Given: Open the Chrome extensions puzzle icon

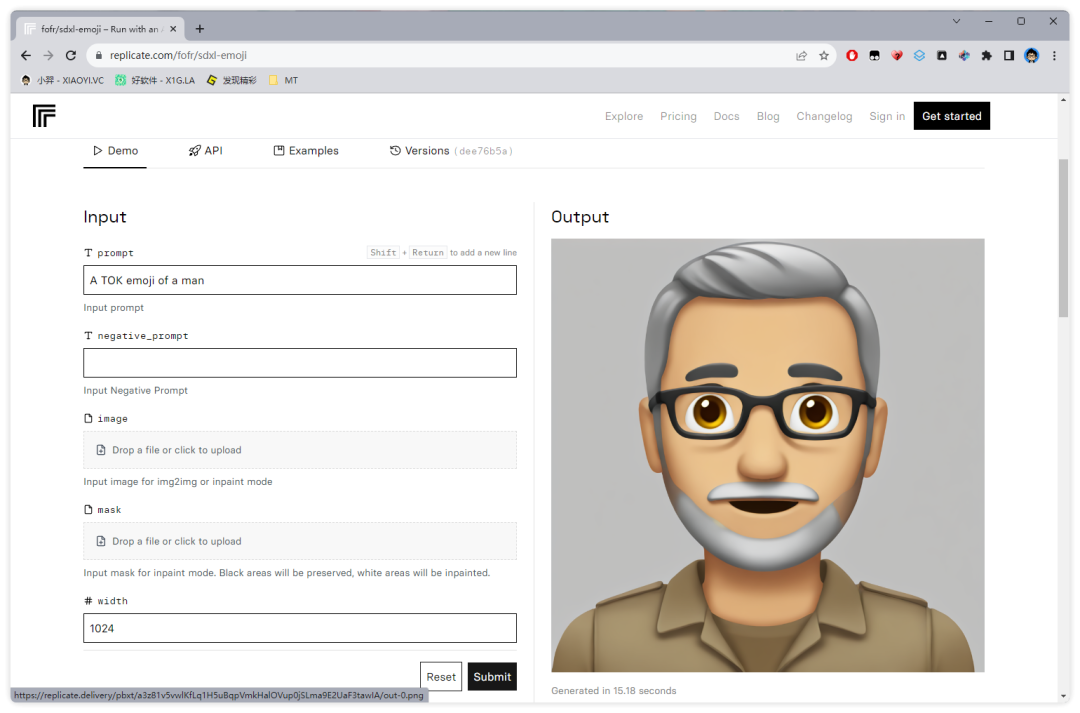Looking at the screenshot, I should tap(986, 56).
